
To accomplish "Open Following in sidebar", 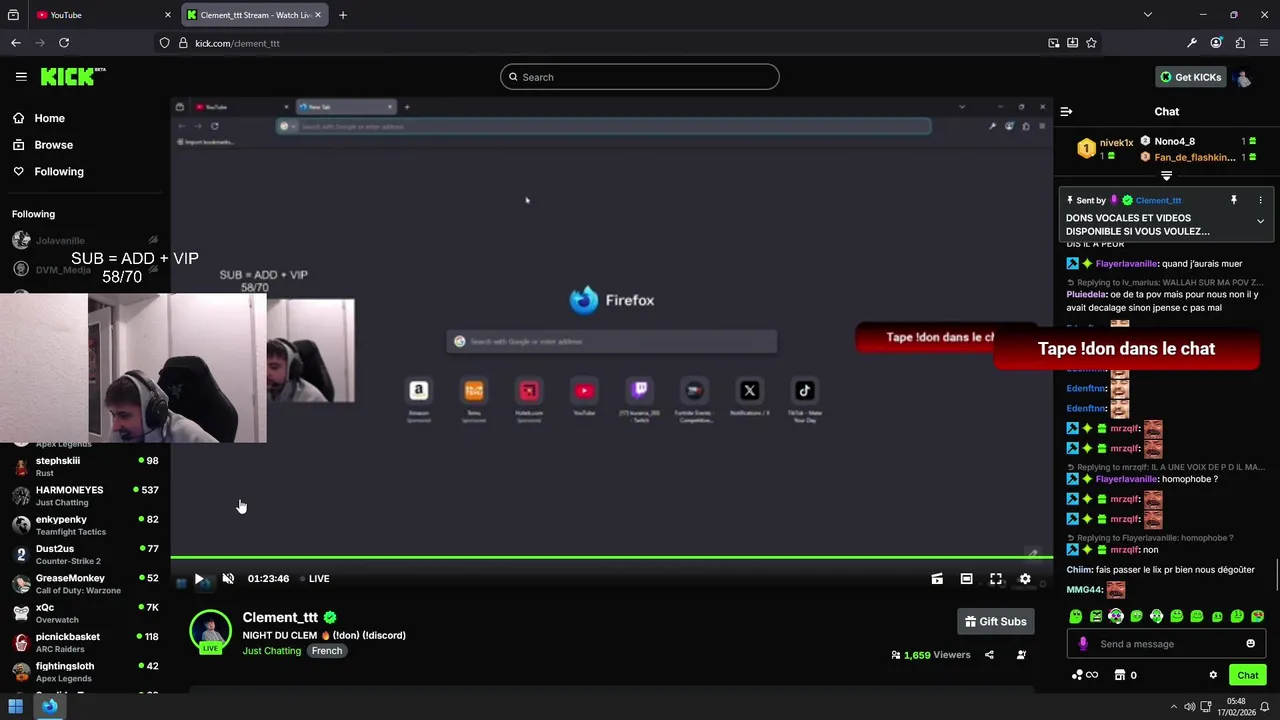I will 48,172.
